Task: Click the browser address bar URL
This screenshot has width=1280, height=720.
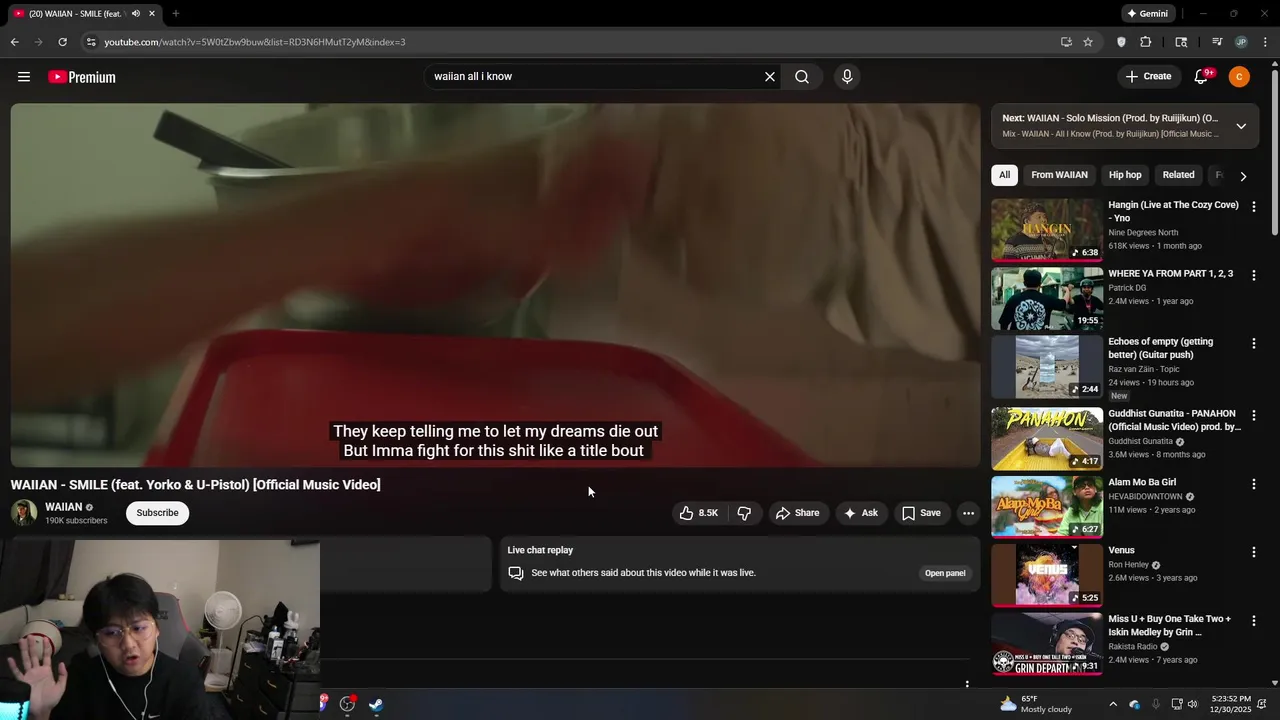Action: click(x=255, y=42)
